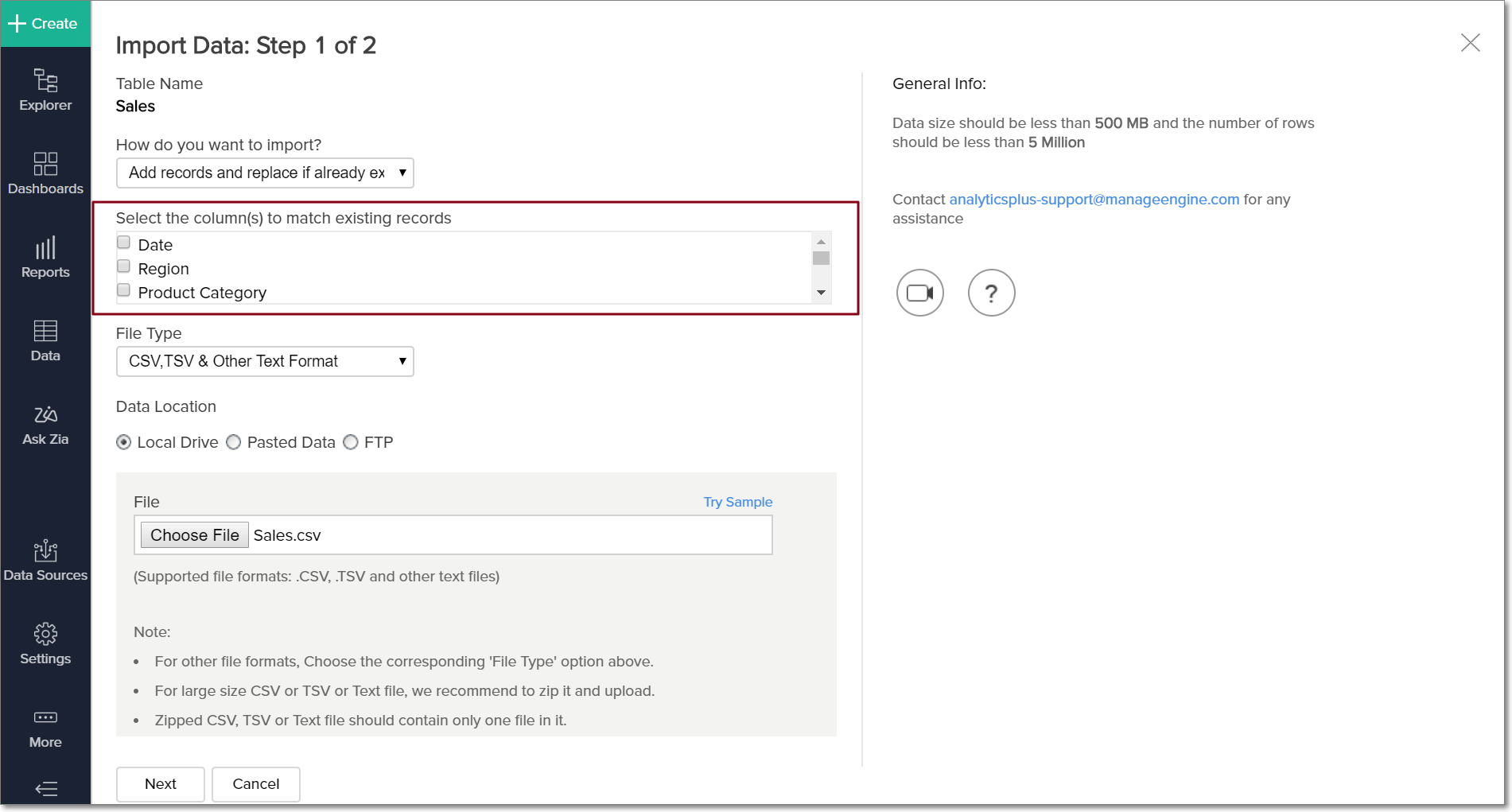Click the Create button in sidebar
The image size is (1512, 812).
[x=45, y=24]
